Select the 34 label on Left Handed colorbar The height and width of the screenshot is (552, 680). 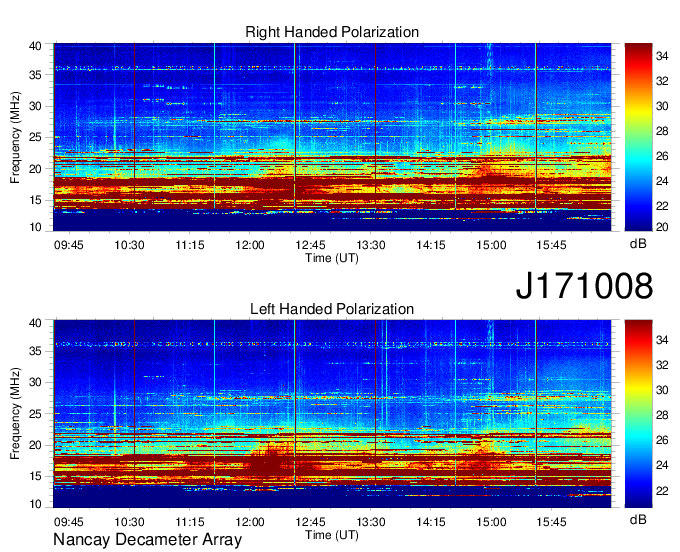(662, 340)
